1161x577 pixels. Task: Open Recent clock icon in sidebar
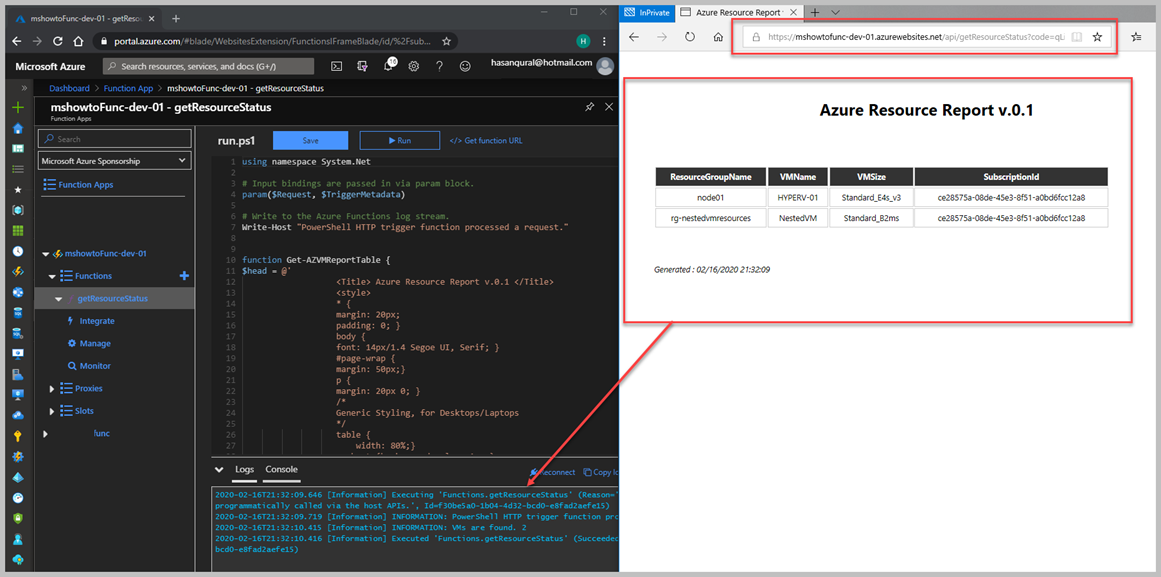[19, 250]
